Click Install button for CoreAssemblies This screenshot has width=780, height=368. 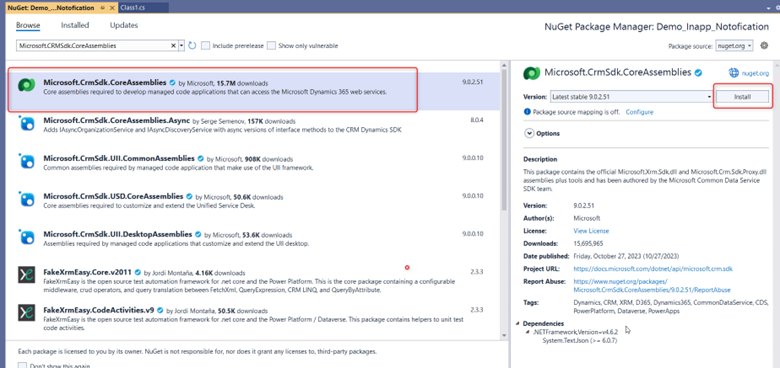(742, 97)
